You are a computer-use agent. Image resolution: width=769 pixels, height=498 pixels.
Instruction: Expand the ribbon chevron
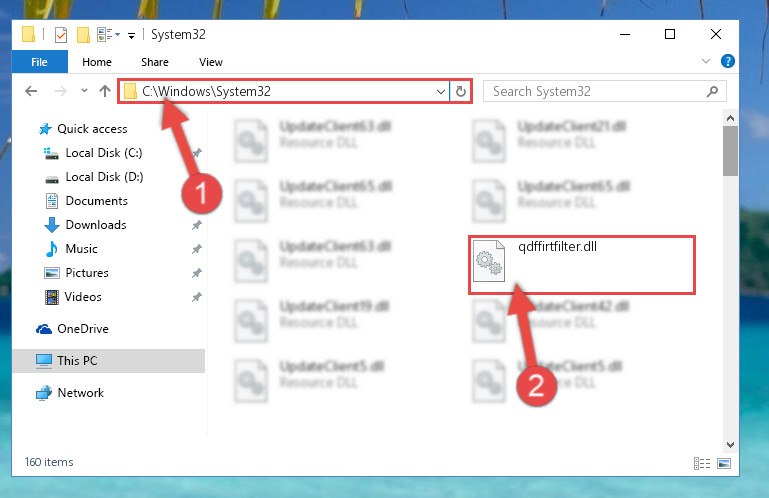[706, 61]
